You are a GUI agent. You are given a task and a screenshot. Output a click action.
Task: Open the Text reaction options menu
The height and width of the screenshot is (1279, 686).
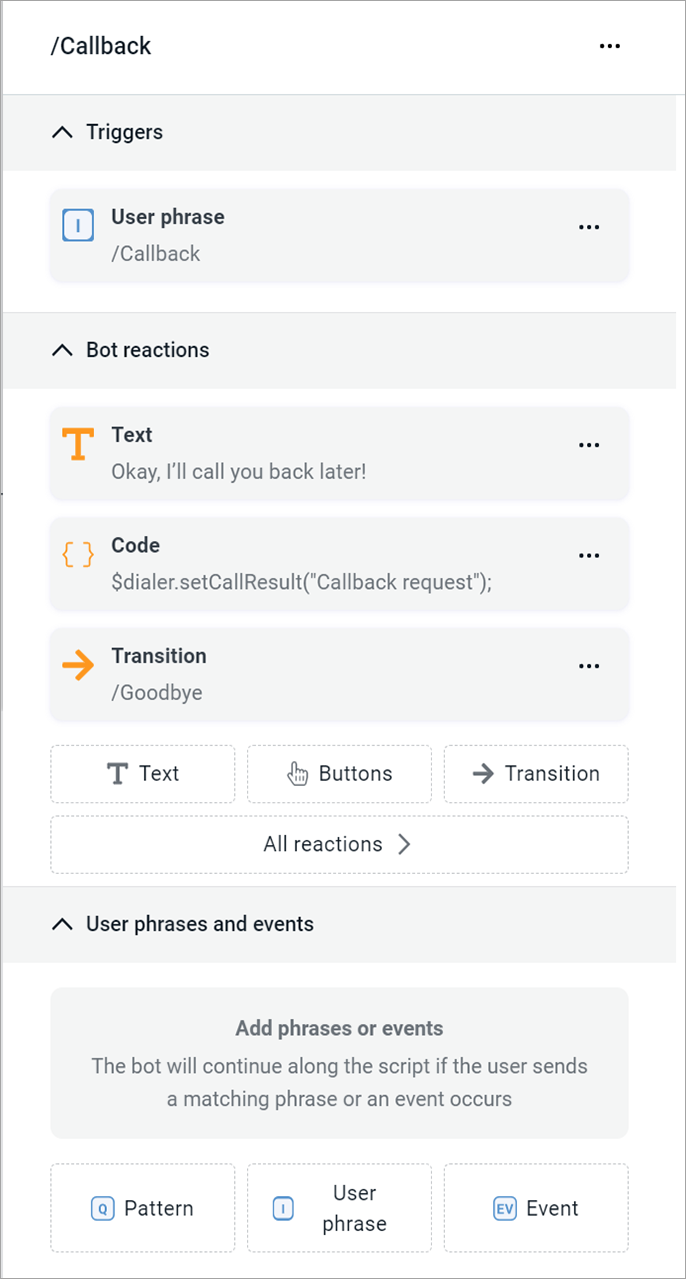(x=589, y=445)
